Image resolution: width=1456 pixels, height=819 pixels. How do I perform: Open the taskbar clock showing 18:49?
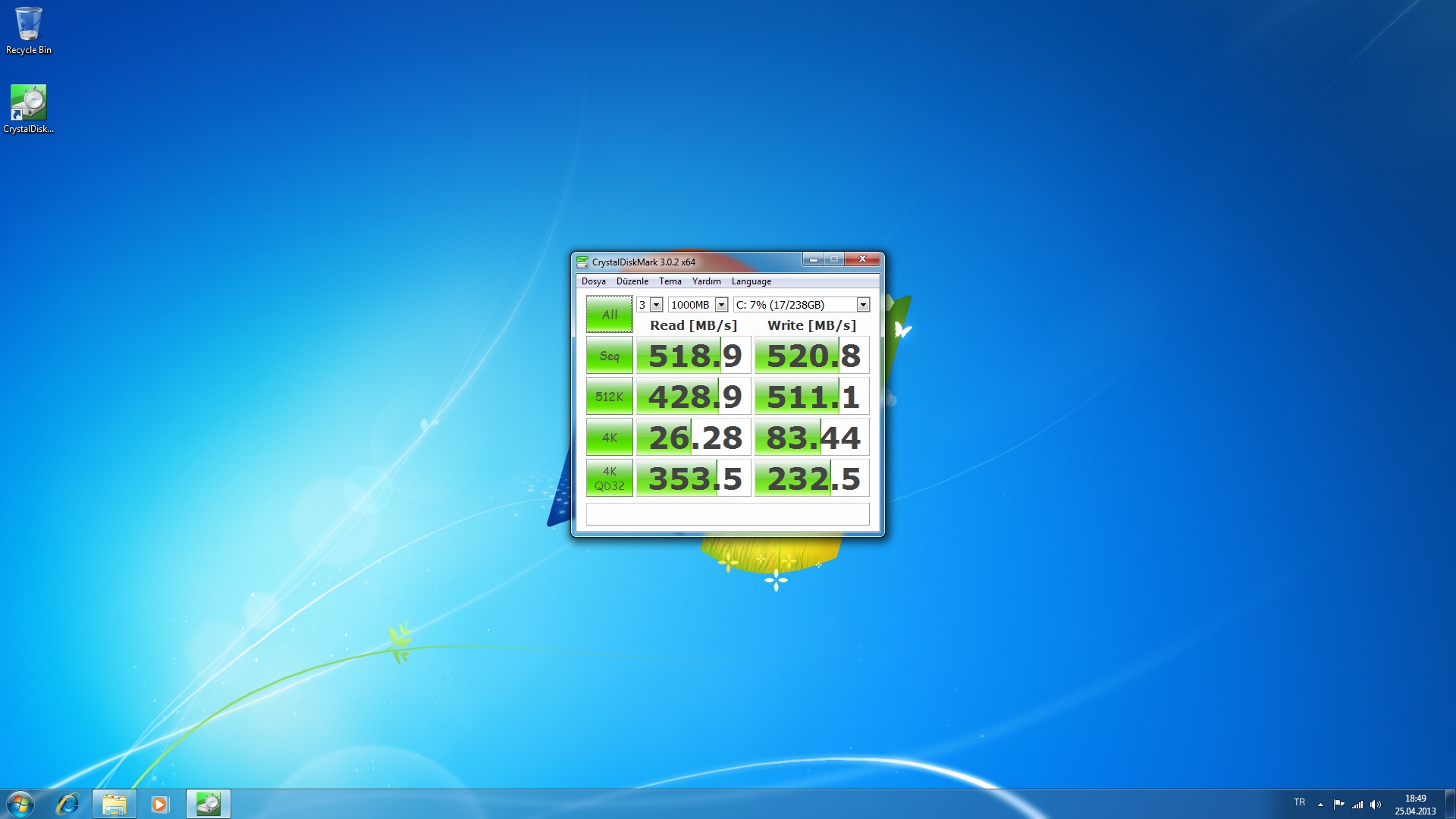[1415, 805]
